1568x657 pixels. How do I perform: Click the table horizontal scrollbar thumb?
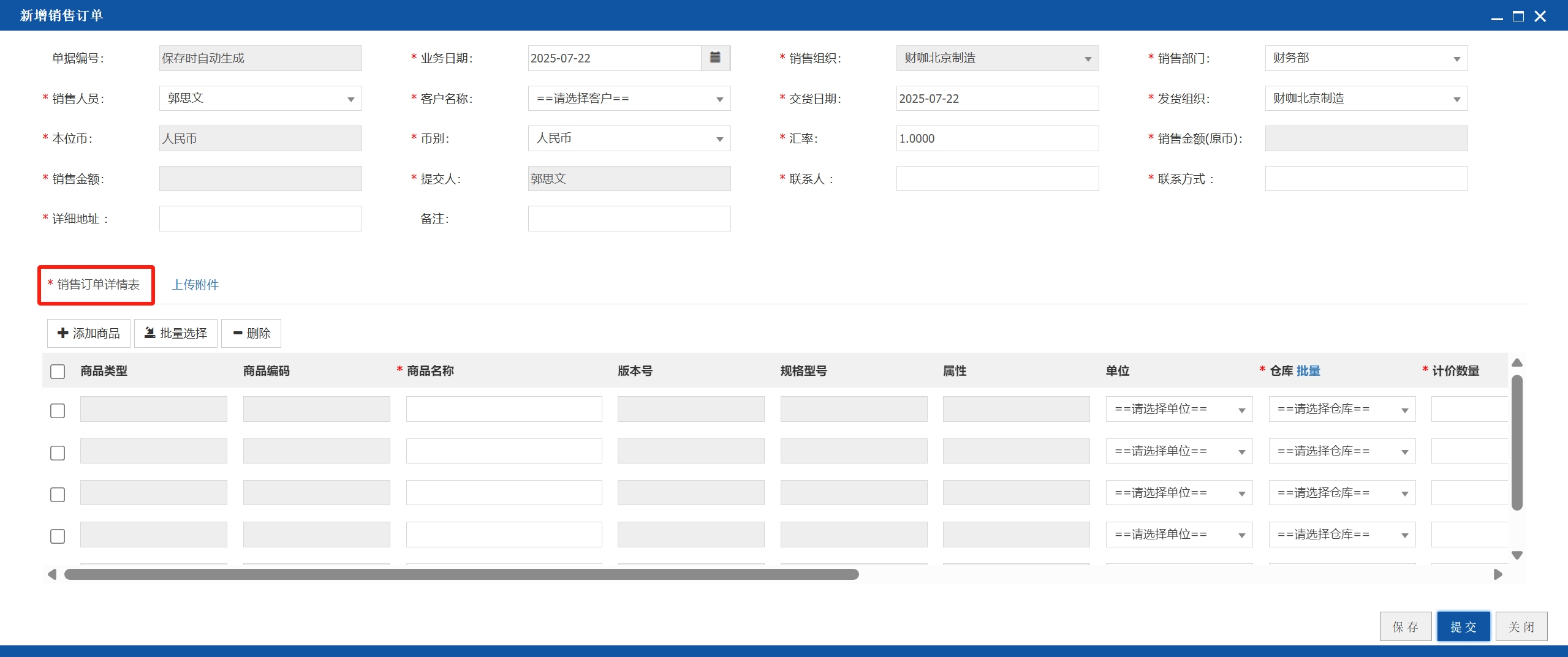coord(461,574)
